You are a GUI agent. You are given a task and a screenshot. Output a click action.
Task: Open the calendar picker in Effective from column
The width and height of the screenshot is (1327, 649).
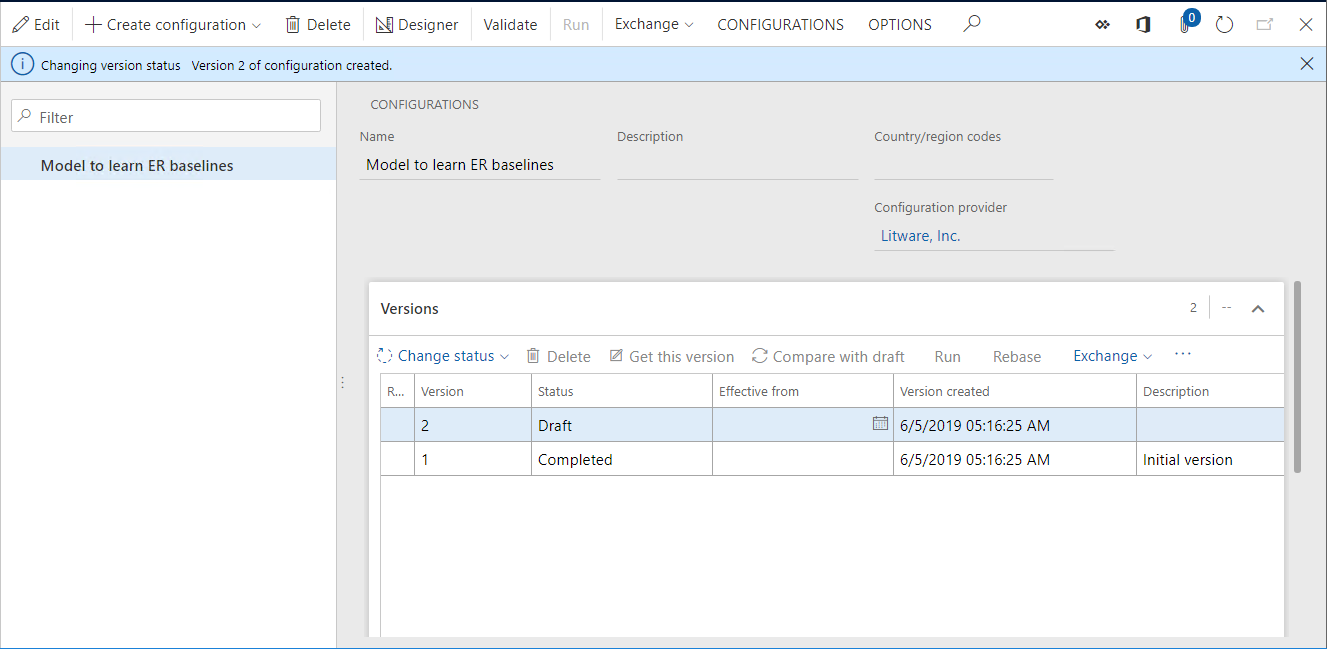tap(880, 423)
